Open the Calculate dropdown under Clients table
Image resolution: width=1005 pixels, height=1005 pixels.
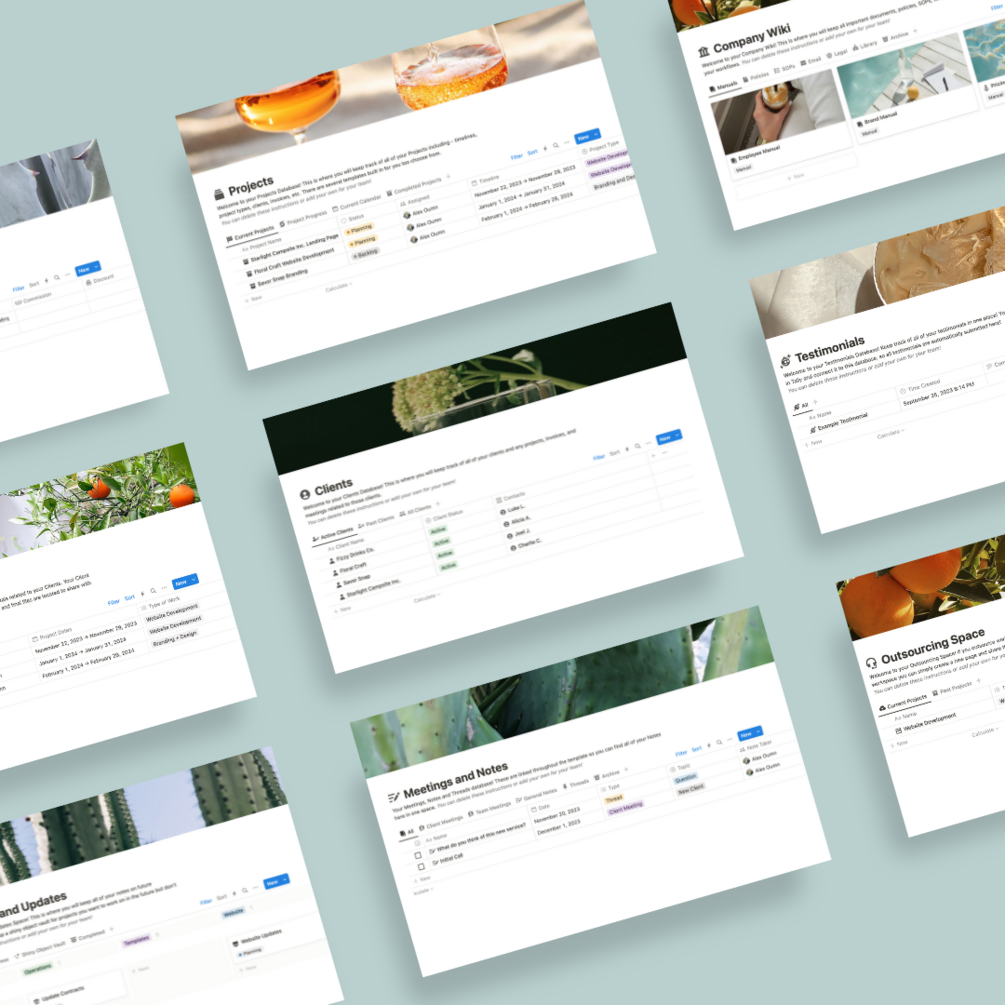(x=426, y=598)
